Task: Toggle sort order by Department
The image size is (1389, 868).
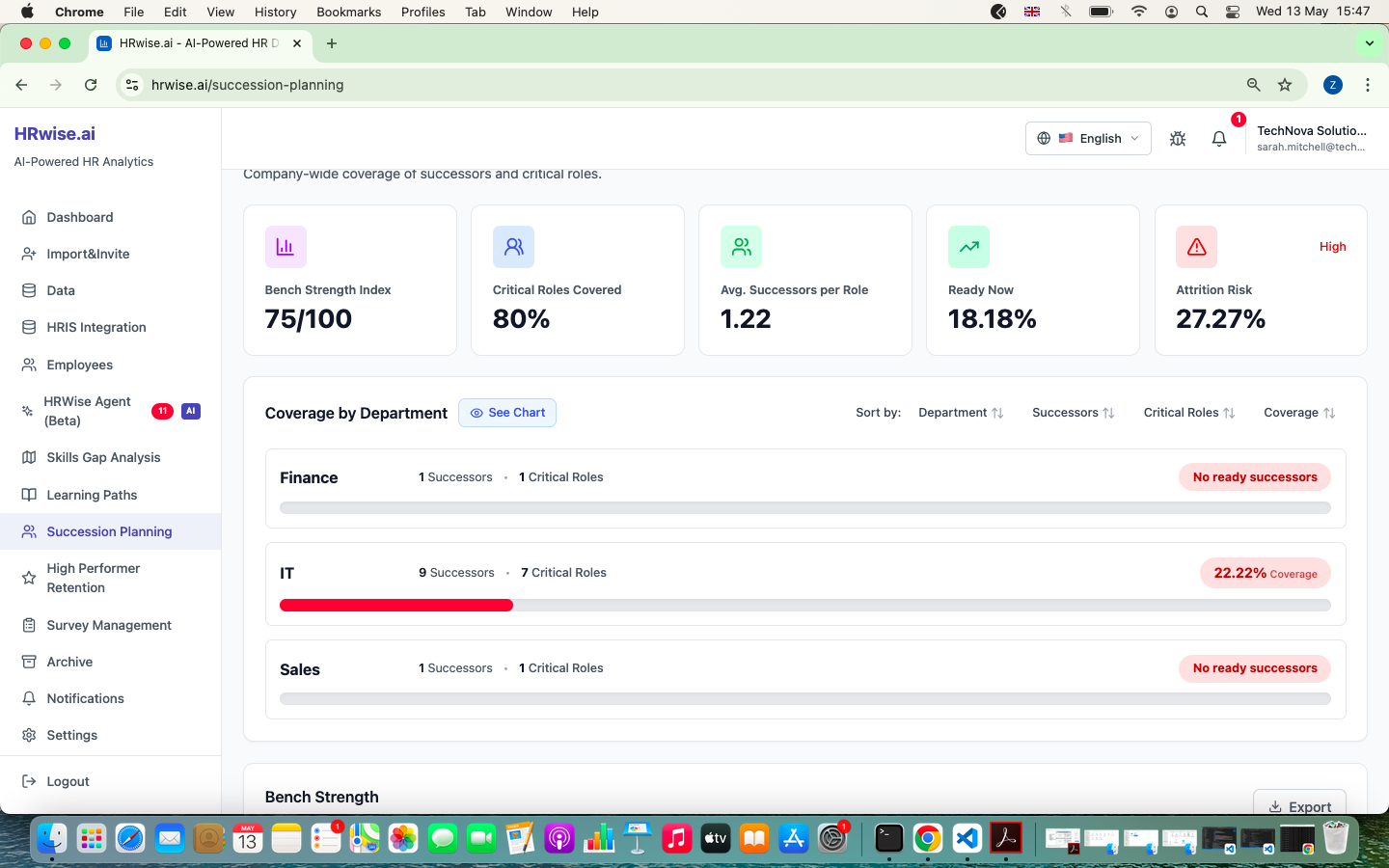Action: (x=961, y=413)
